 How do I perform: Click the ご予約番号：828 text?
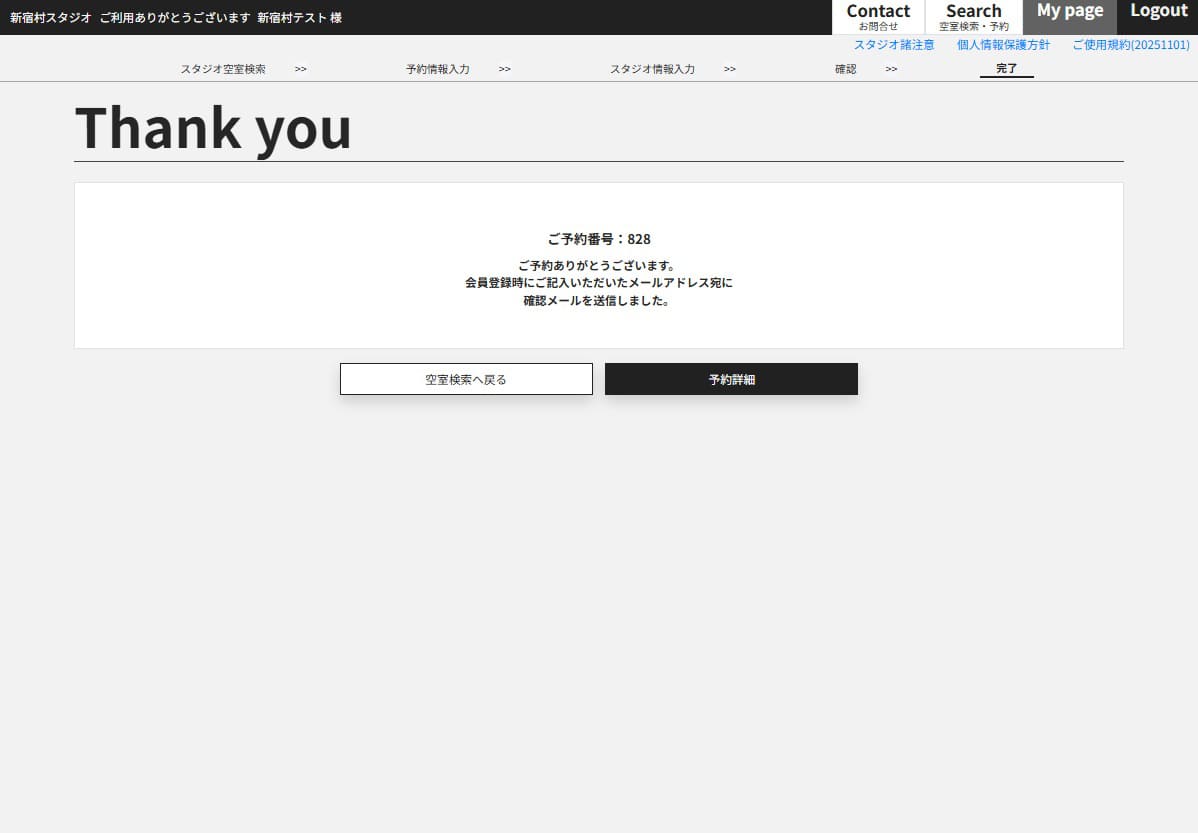point(598,239)
